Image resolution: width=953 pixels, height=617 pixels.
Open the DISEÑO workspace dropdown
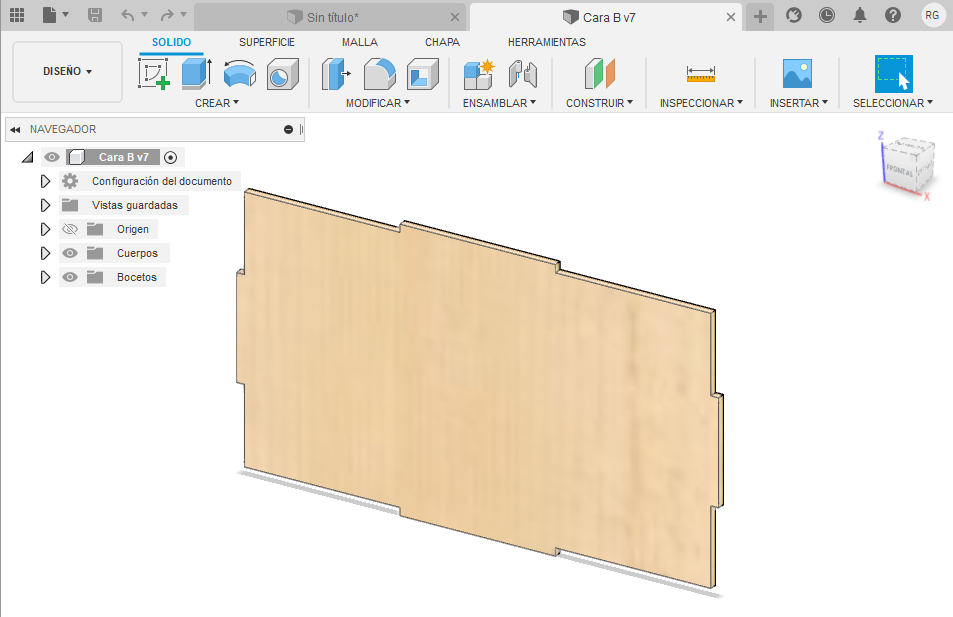tap(67, 72)
